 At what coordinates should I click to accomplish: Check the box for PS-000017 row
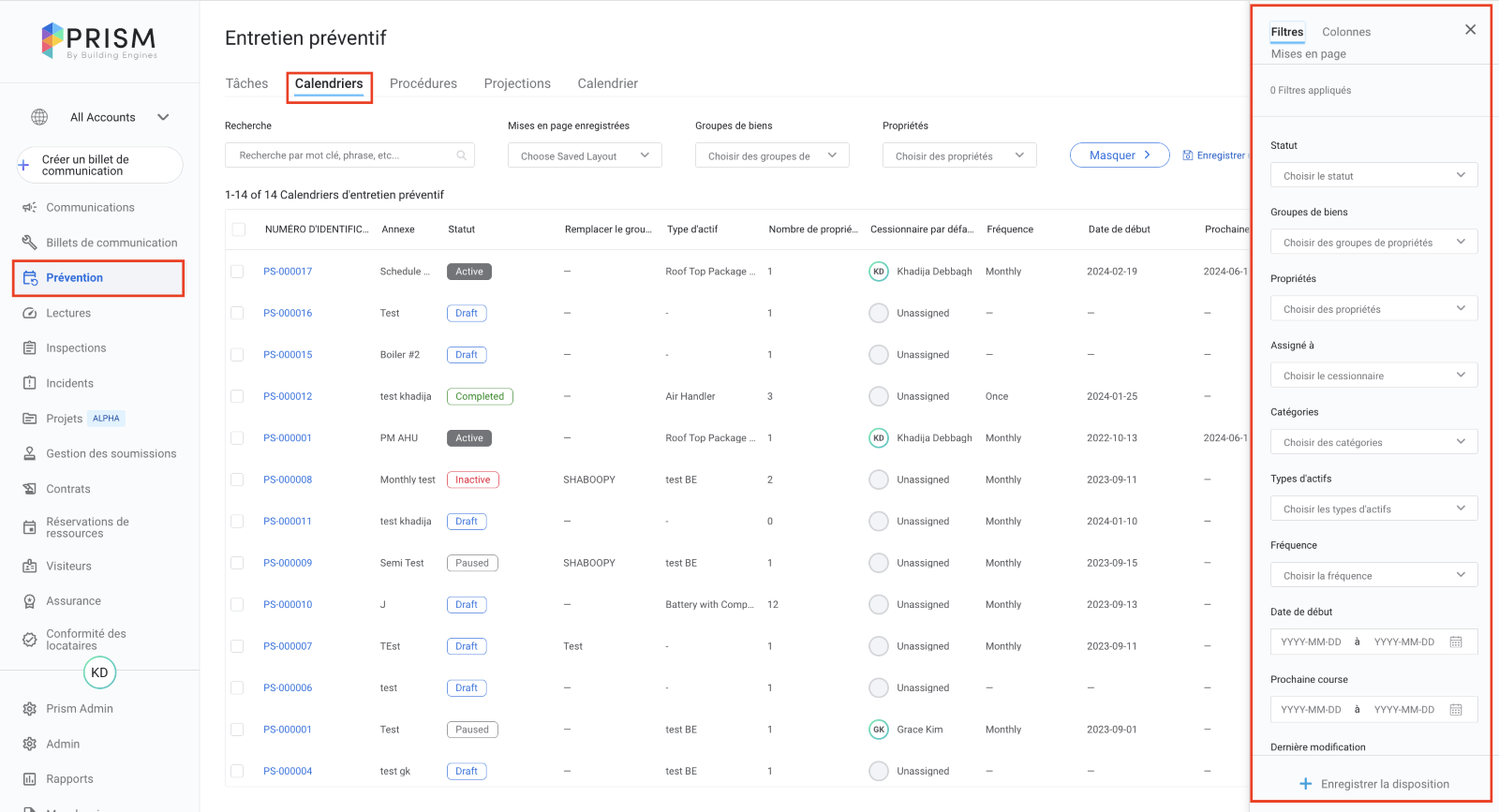coord(237,272)
